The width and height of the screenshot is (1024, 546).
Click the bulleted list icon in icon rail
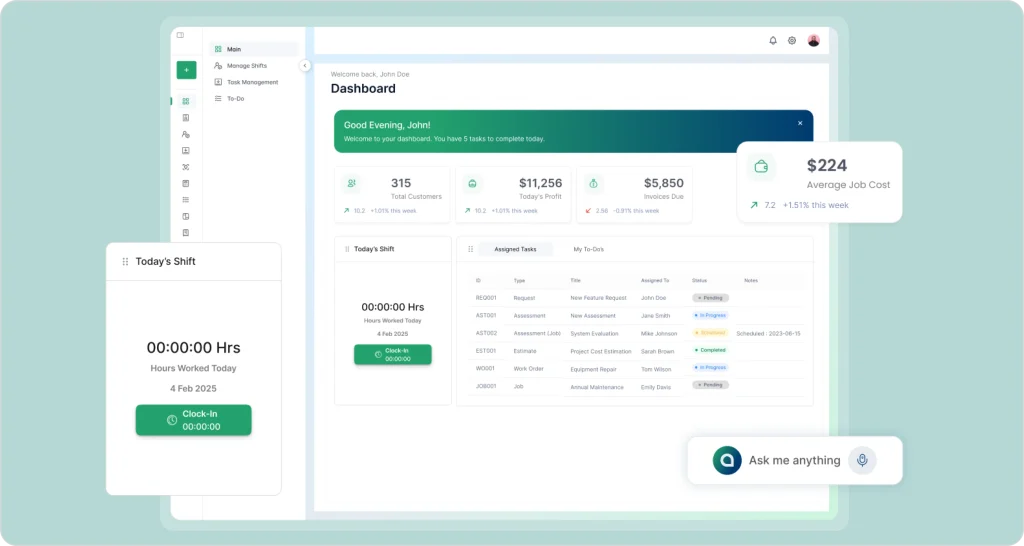(185, 200)
